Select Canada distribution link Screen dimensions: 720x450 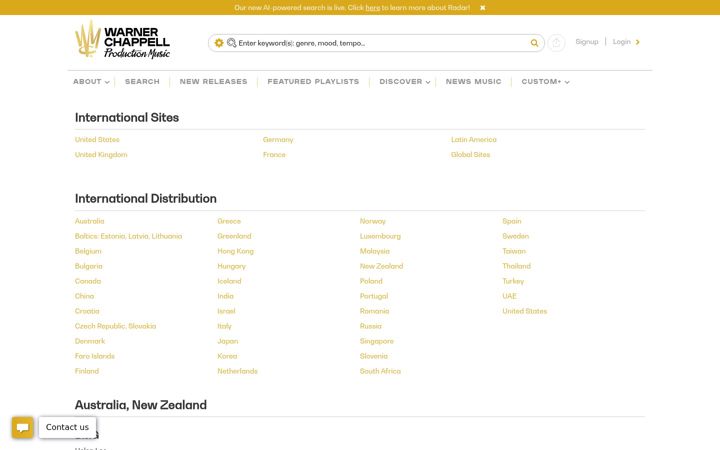click(88, 281)
